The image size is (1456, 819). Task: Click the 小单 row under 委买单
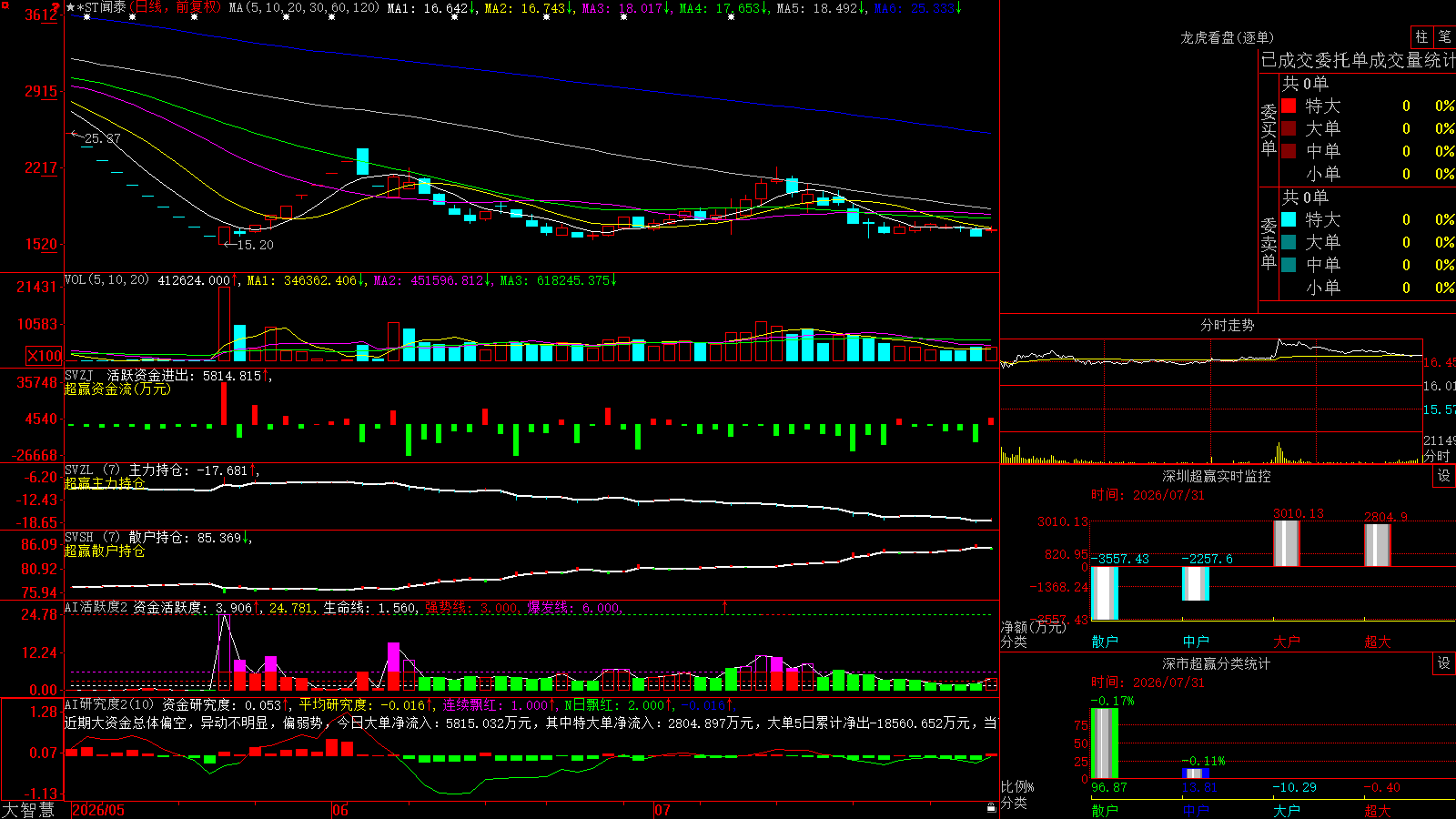[1368, 174]
